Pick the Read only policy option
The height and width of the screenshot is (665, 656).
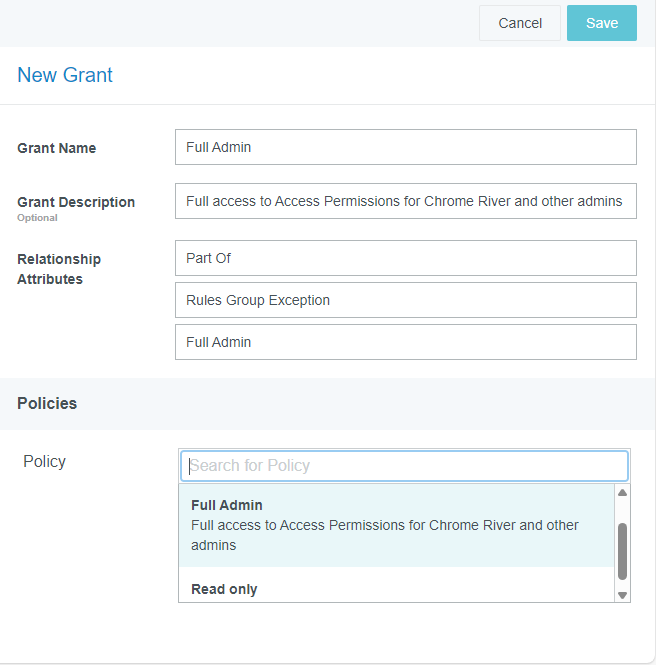click(225, 589)
